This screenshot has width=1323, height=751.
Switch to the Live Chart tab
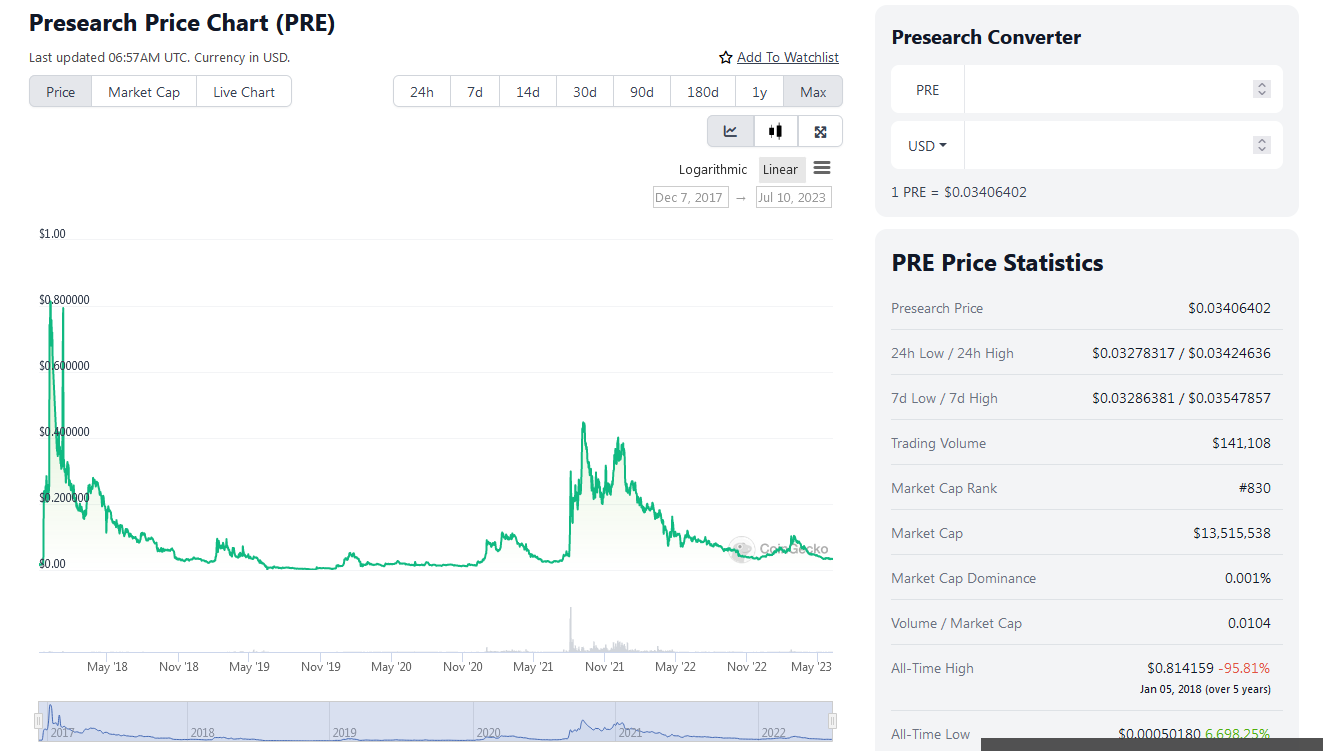(244, 92)
